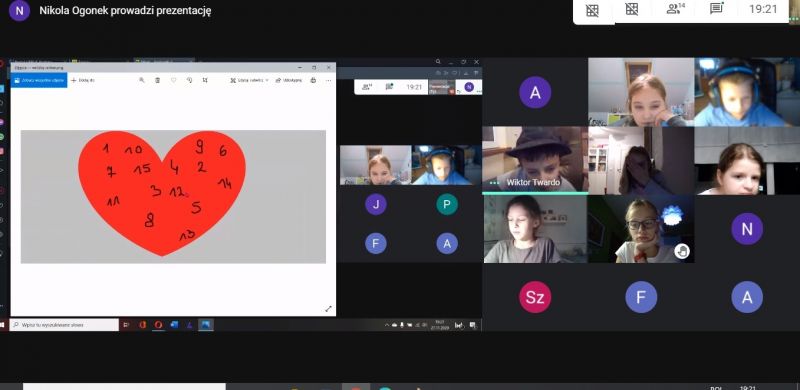Open the chat panel icon
The height and width of the screenshot is (390, 800).
[x=716, y=9]
